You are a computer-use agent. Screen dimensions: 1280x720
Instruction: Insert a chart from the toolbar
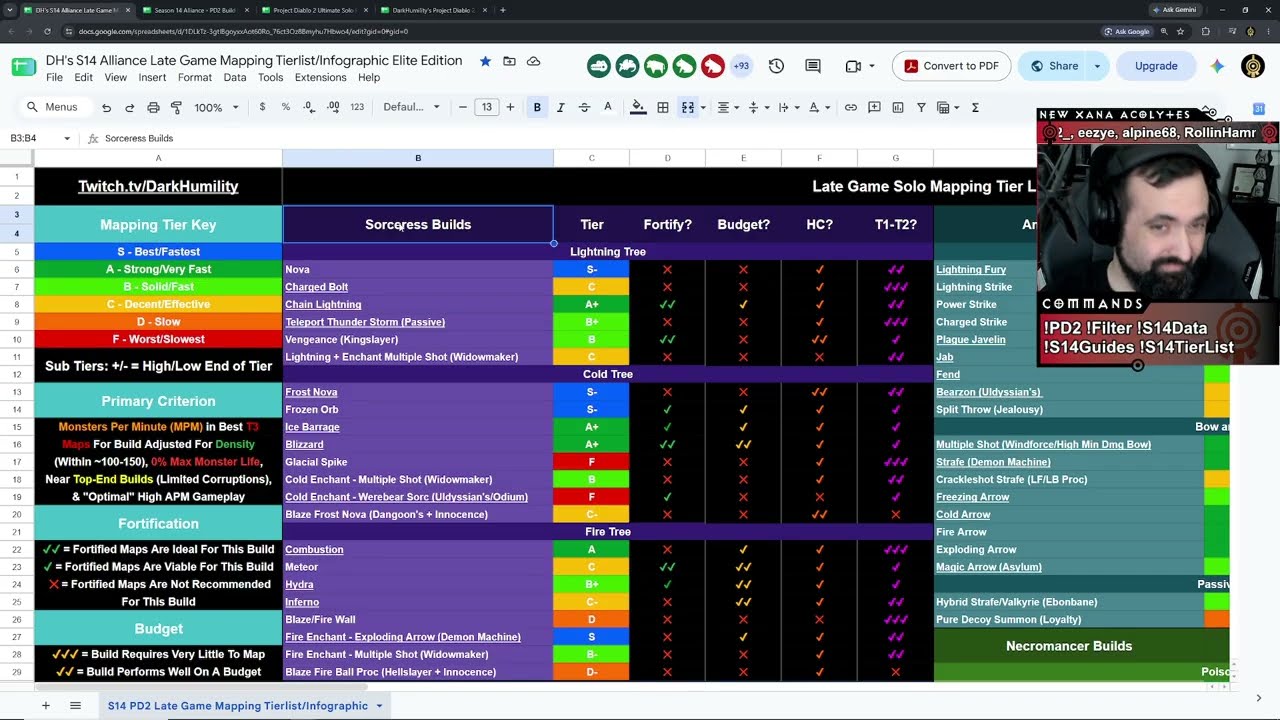click(897, 107)
